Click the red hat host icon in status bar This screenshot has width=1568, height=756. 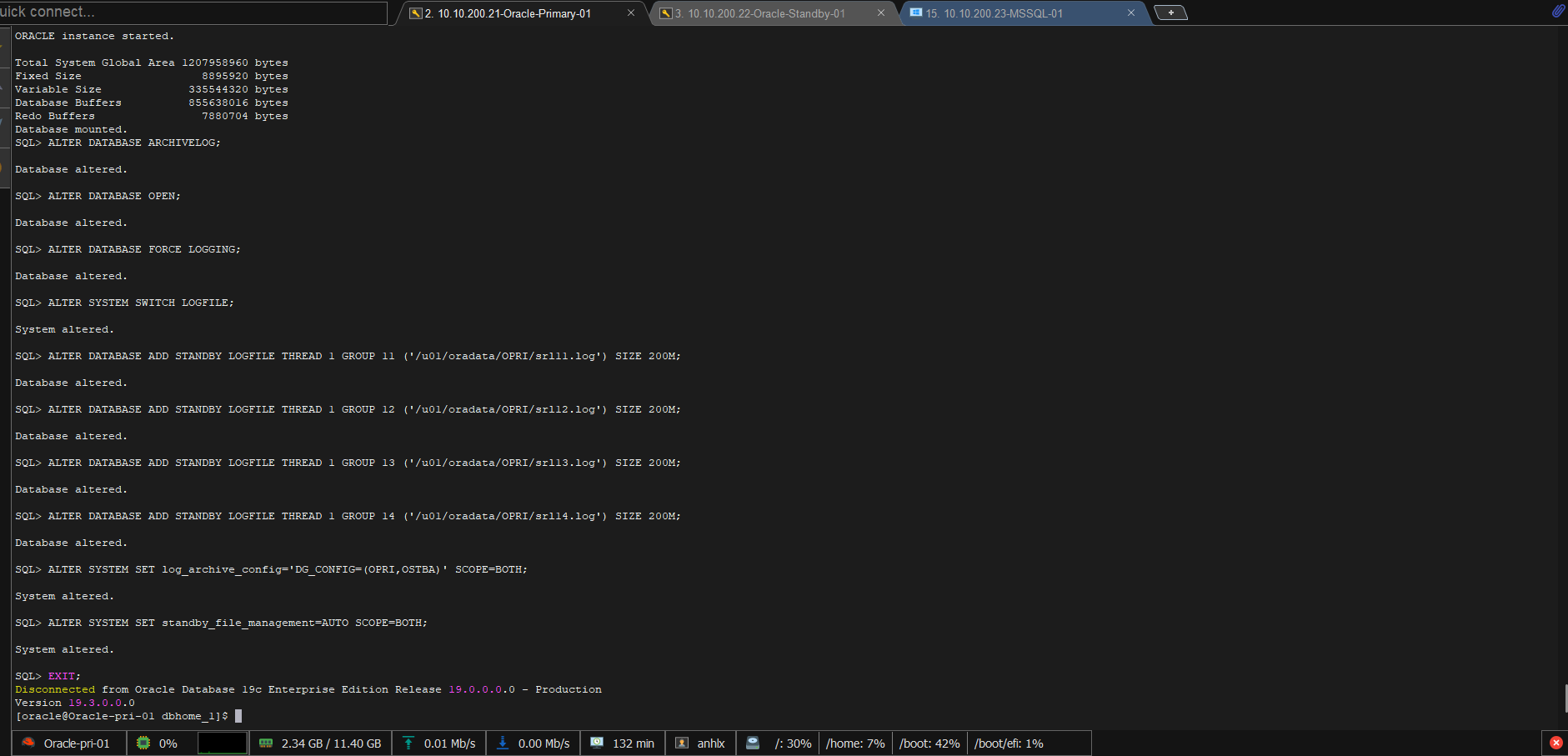(x=28, y=743)
